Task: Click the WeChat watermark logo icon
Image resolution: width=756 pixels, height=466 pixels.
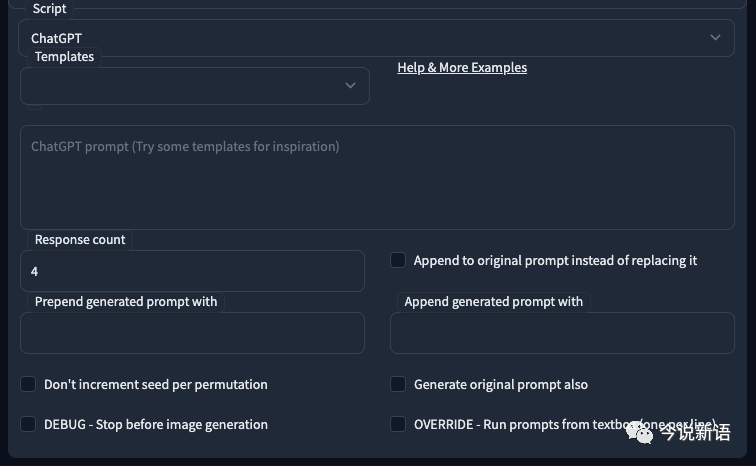Action: [640, 429]
